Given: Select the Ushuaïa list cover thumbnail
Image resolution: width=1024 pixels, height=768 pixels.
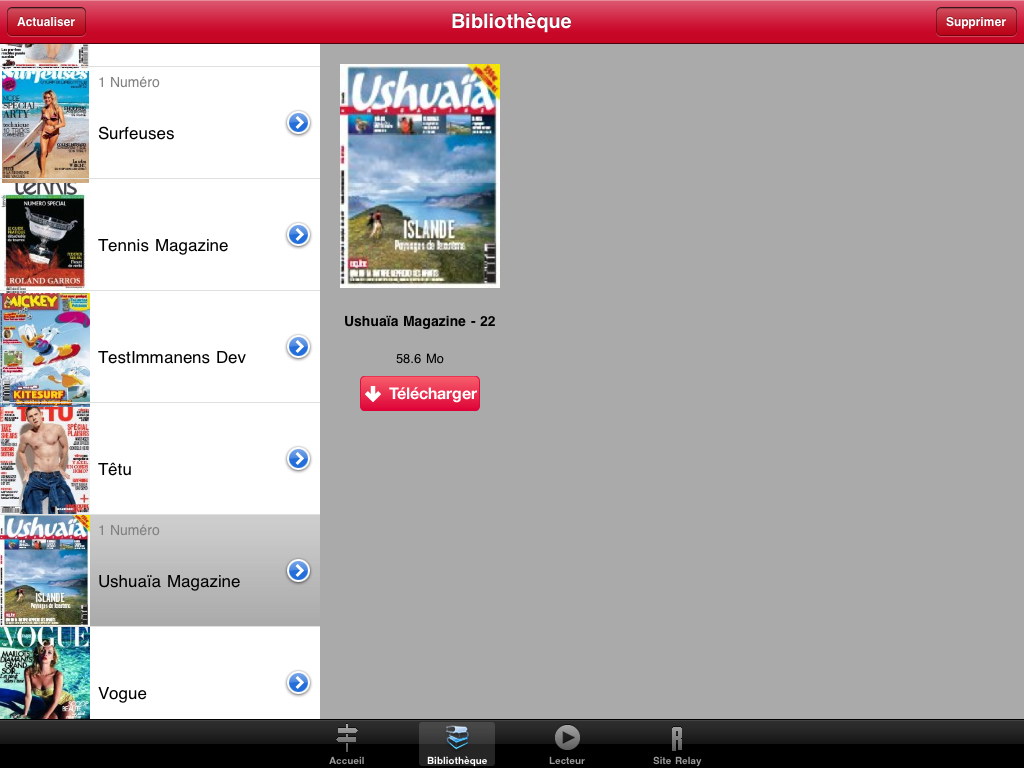Looking at the screenshot, I should pos(45,571).
